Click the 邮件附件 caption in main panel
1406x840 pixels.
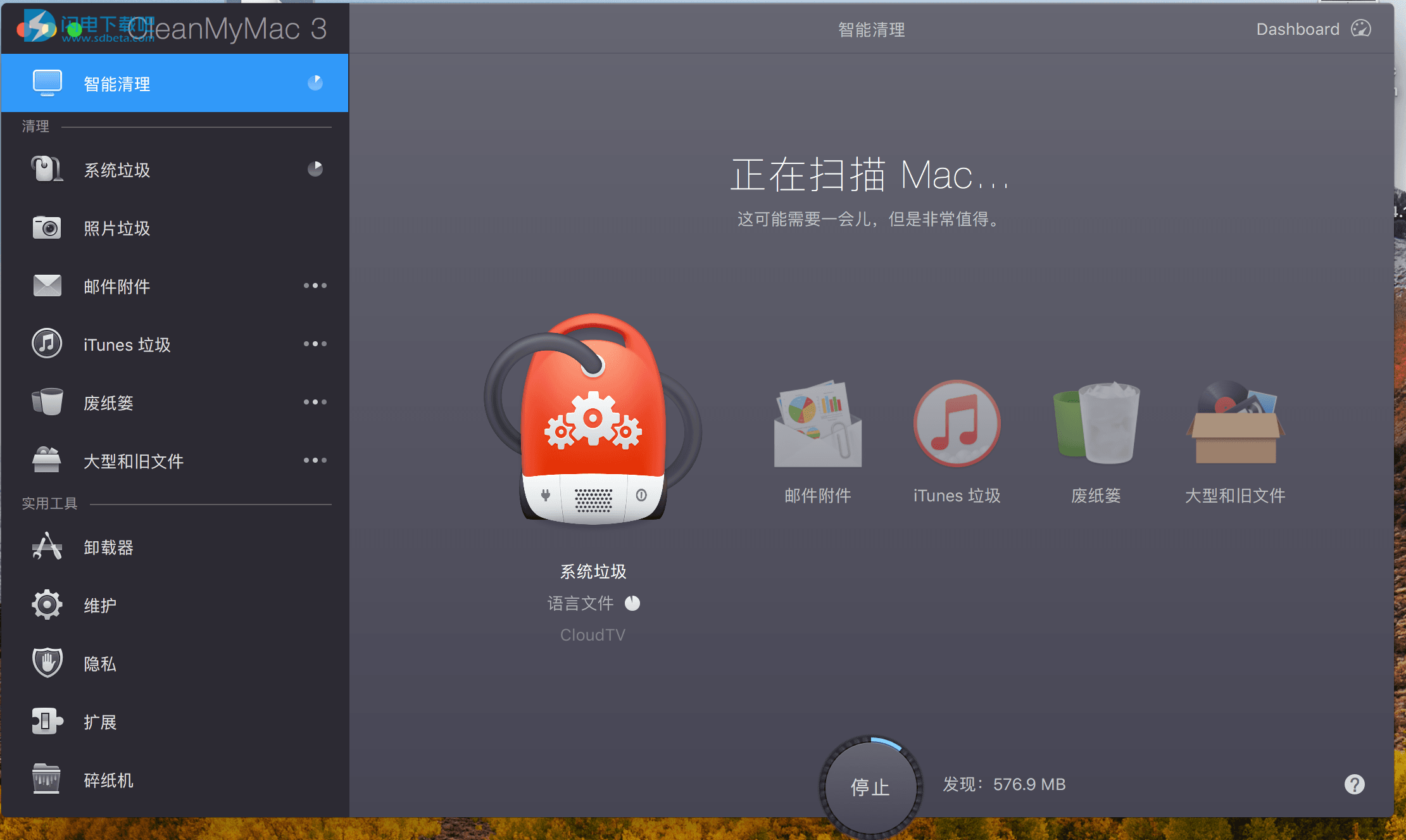818,496
